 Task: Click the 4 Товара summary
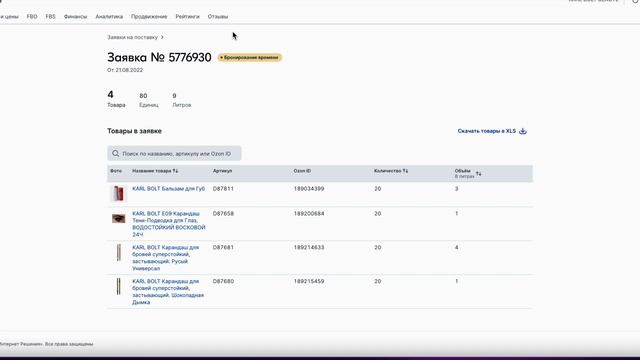[116, 99]
